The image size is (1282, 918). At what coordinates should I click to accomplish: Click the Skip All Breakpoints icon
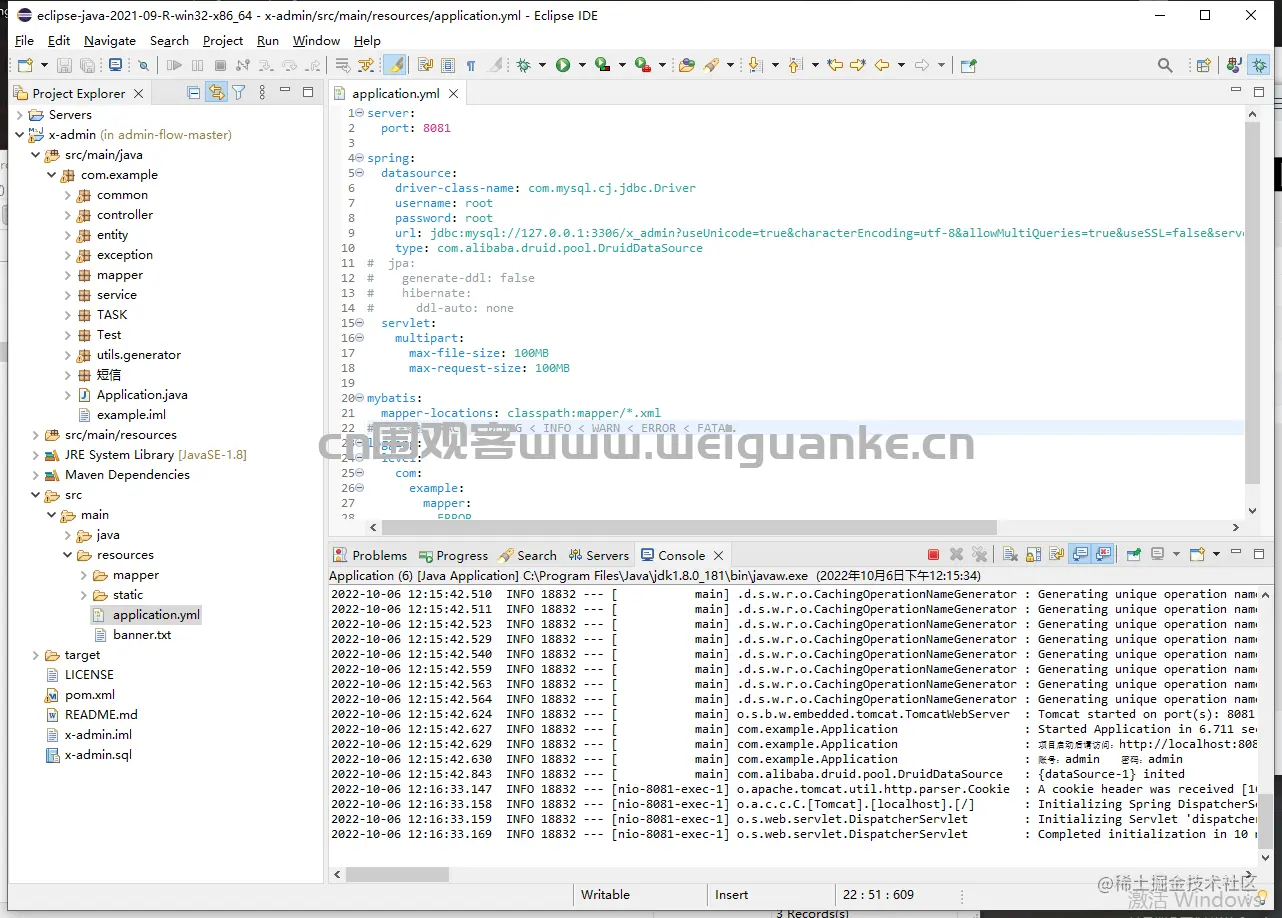click(143, 65)
